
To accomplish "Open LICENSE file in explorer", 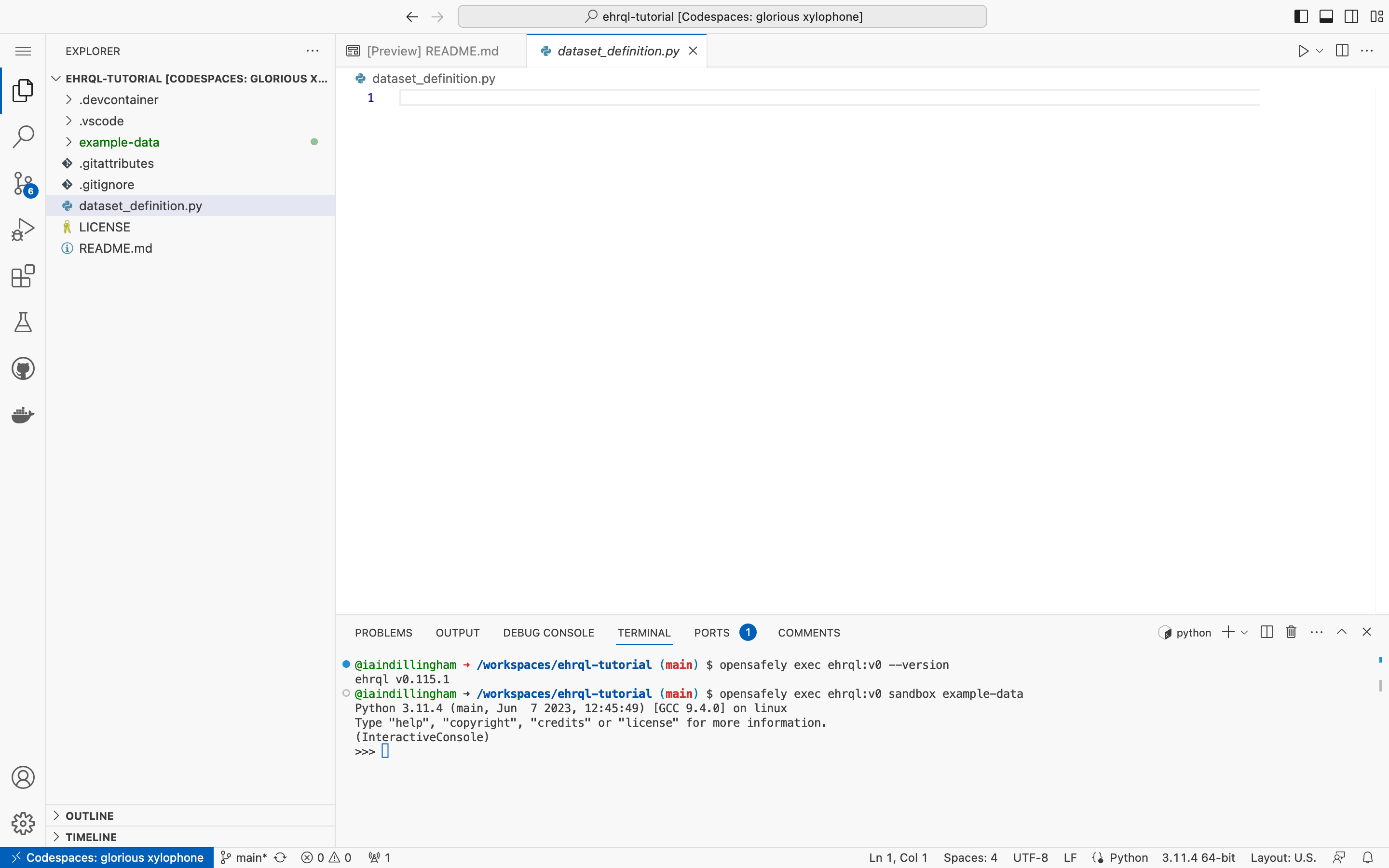I will pos(190,227).
